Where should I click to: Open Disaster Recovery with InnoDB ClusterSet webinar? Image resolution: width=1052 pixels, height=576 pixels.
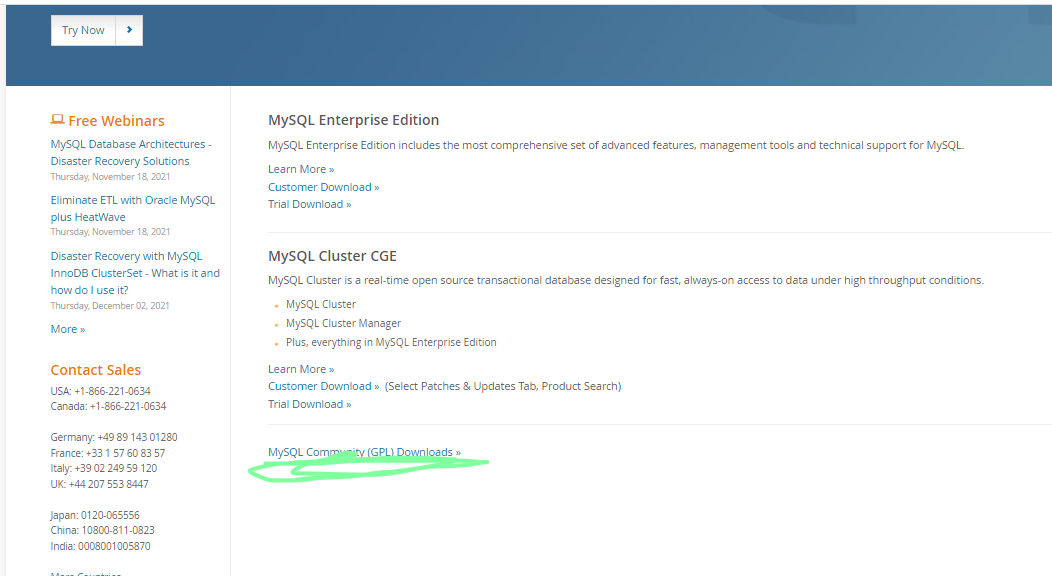(x=135, y=273)
